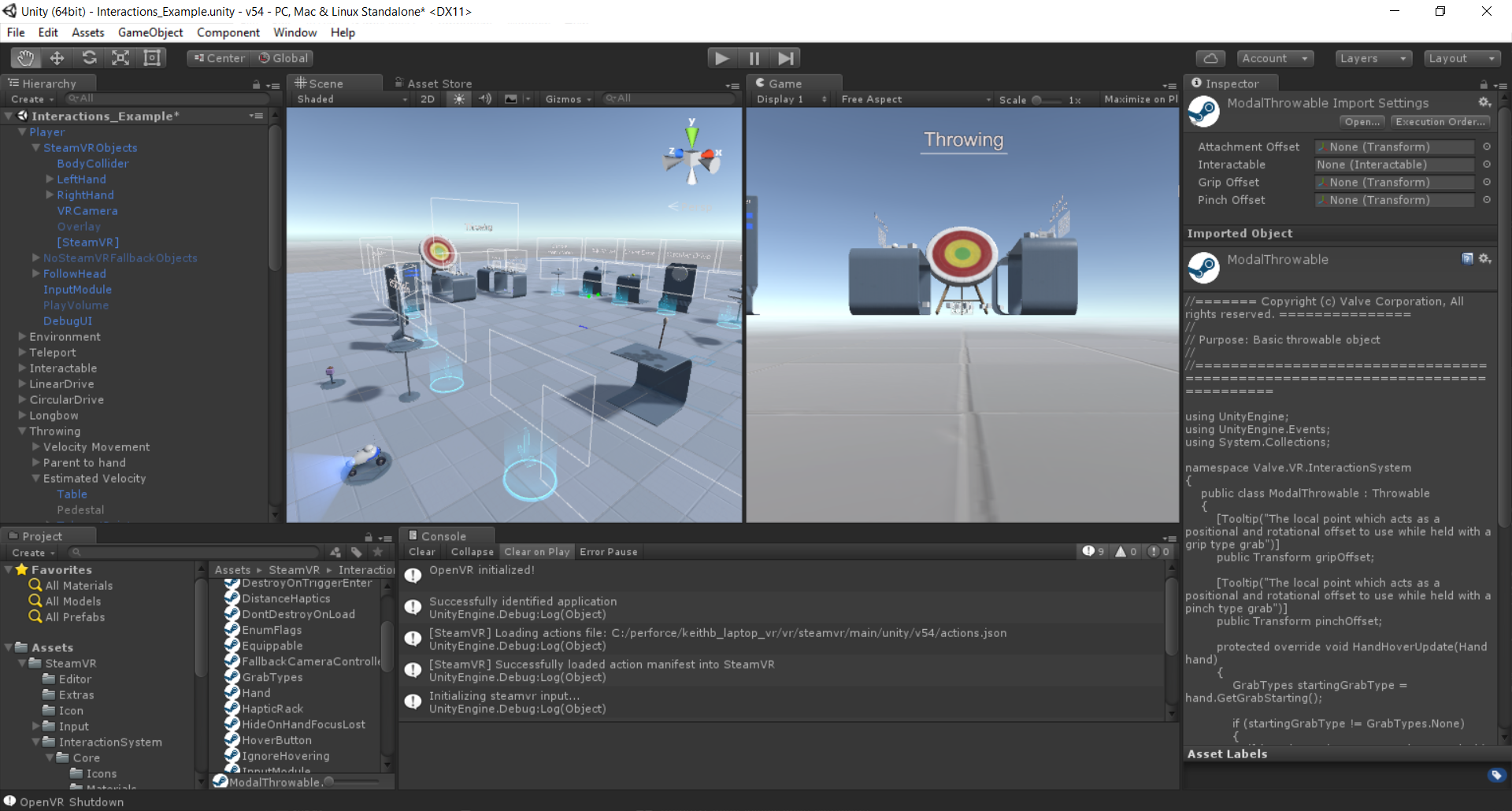This screenshot has width=1512, height=811.
Task: Click the Open... button in Inspector
Action: coord(1362,122)
